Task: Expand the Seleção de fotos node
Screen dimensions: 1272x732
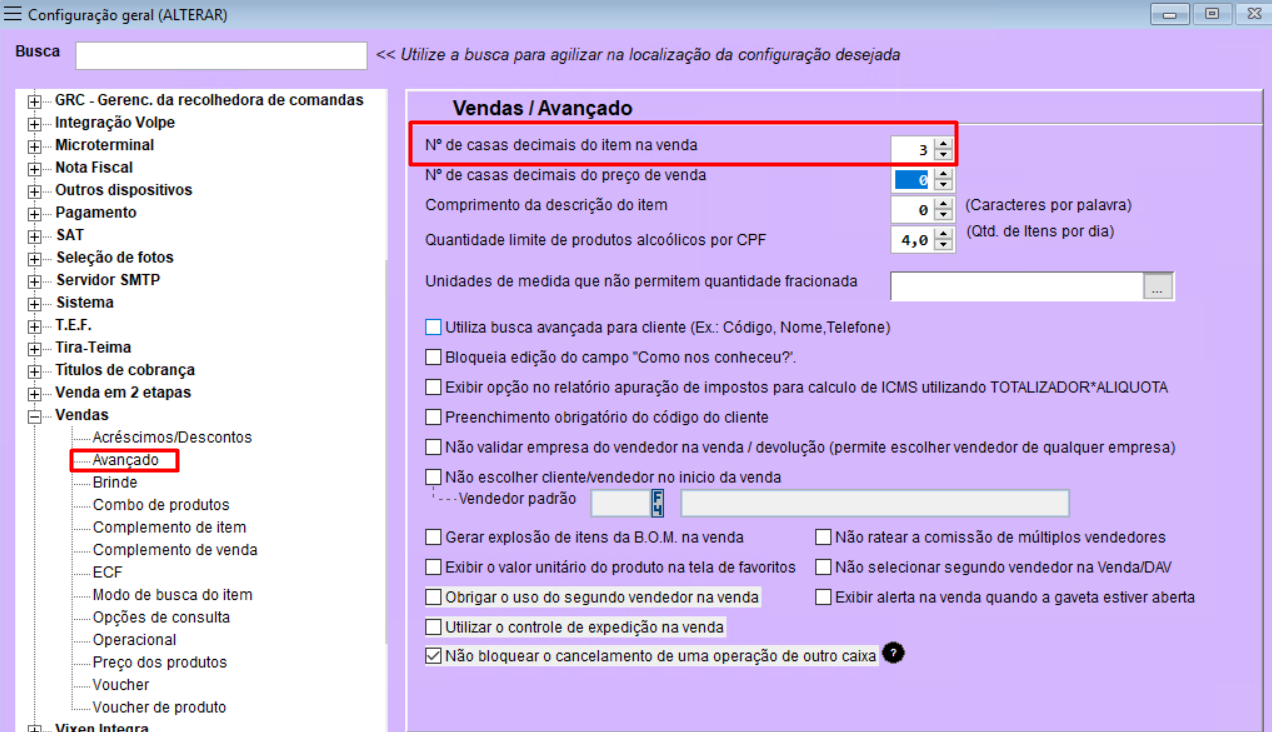Action: coord(35,258)
